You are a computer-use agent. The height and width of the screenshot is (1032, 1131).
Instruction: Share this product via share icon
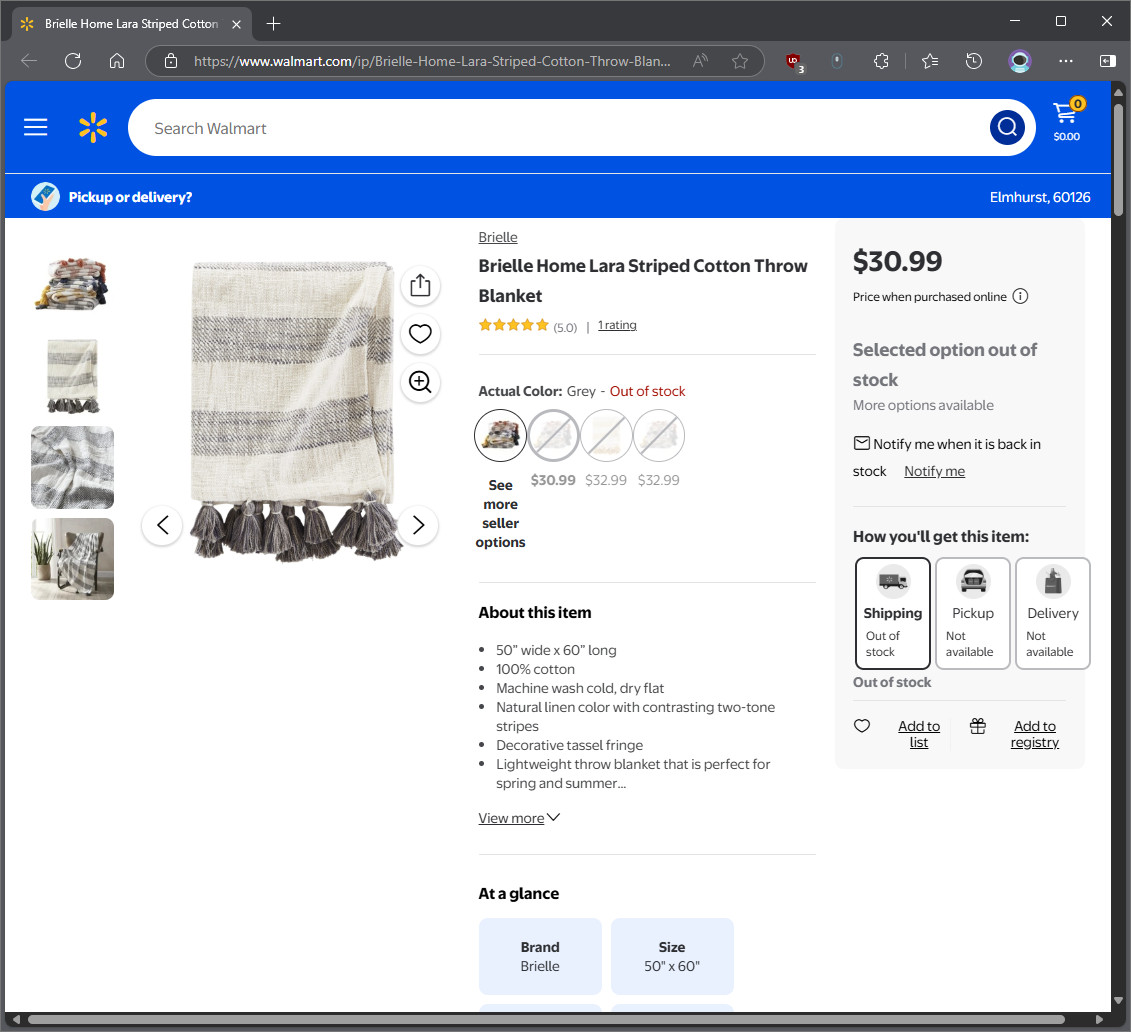421,286
